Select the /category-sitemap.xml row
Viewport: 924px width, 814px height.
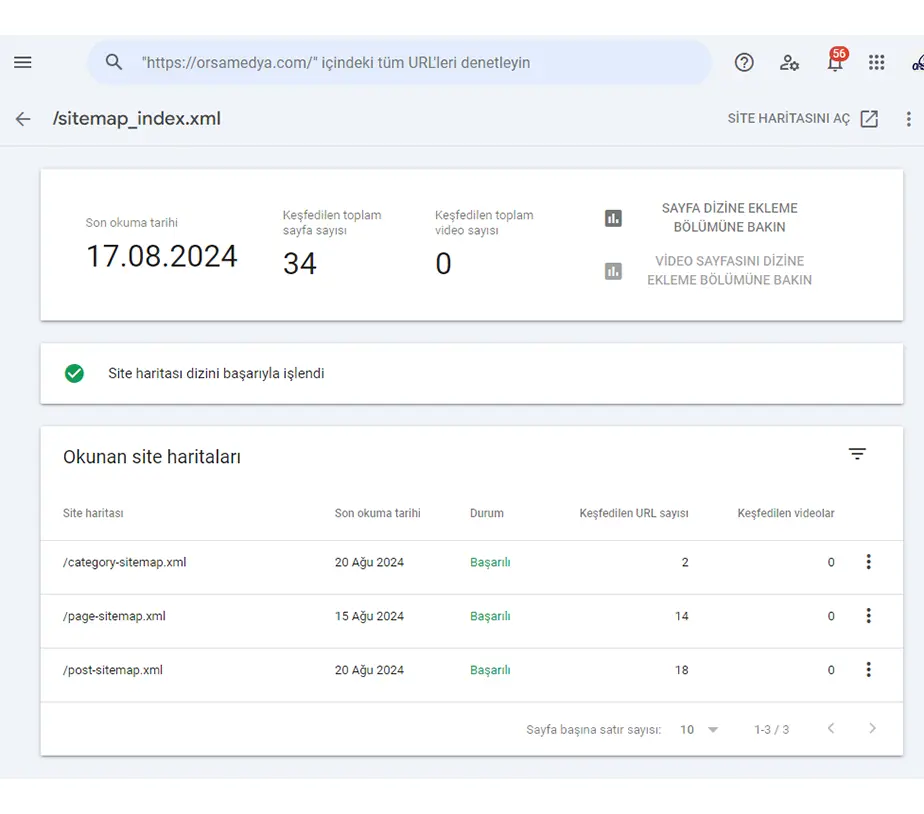pos(471,567)
